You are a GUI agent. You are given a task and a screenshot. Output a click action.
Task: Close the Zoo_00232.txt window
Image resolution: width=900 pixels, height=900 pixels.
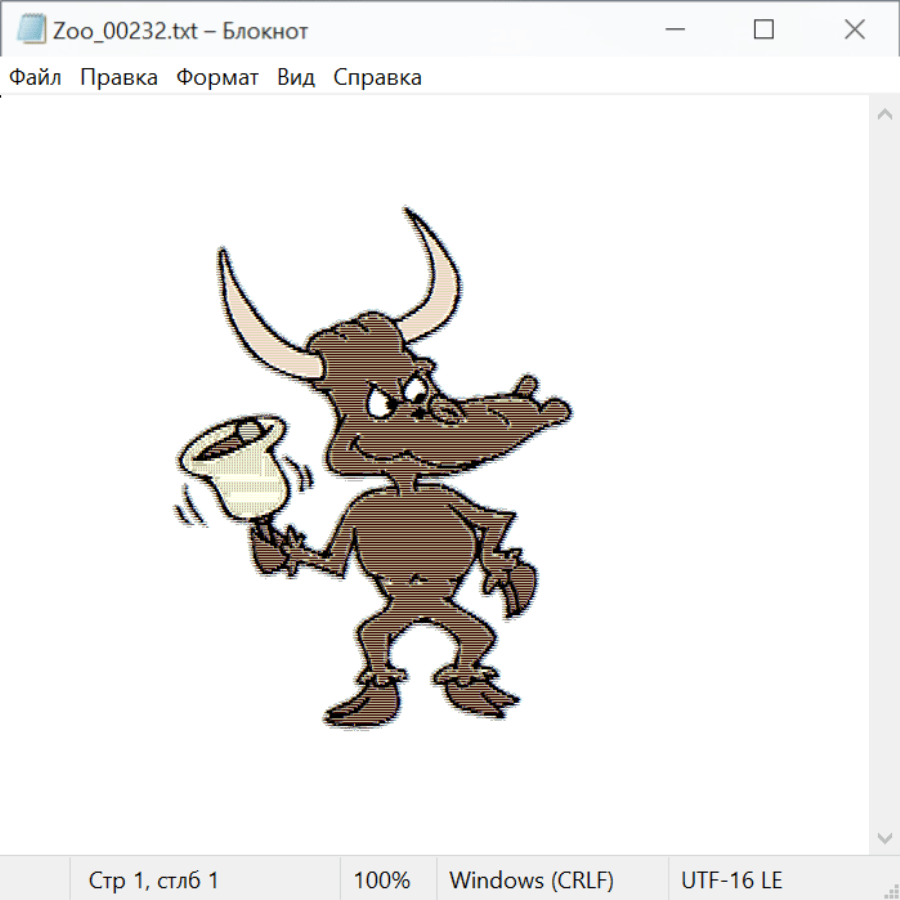854,30
